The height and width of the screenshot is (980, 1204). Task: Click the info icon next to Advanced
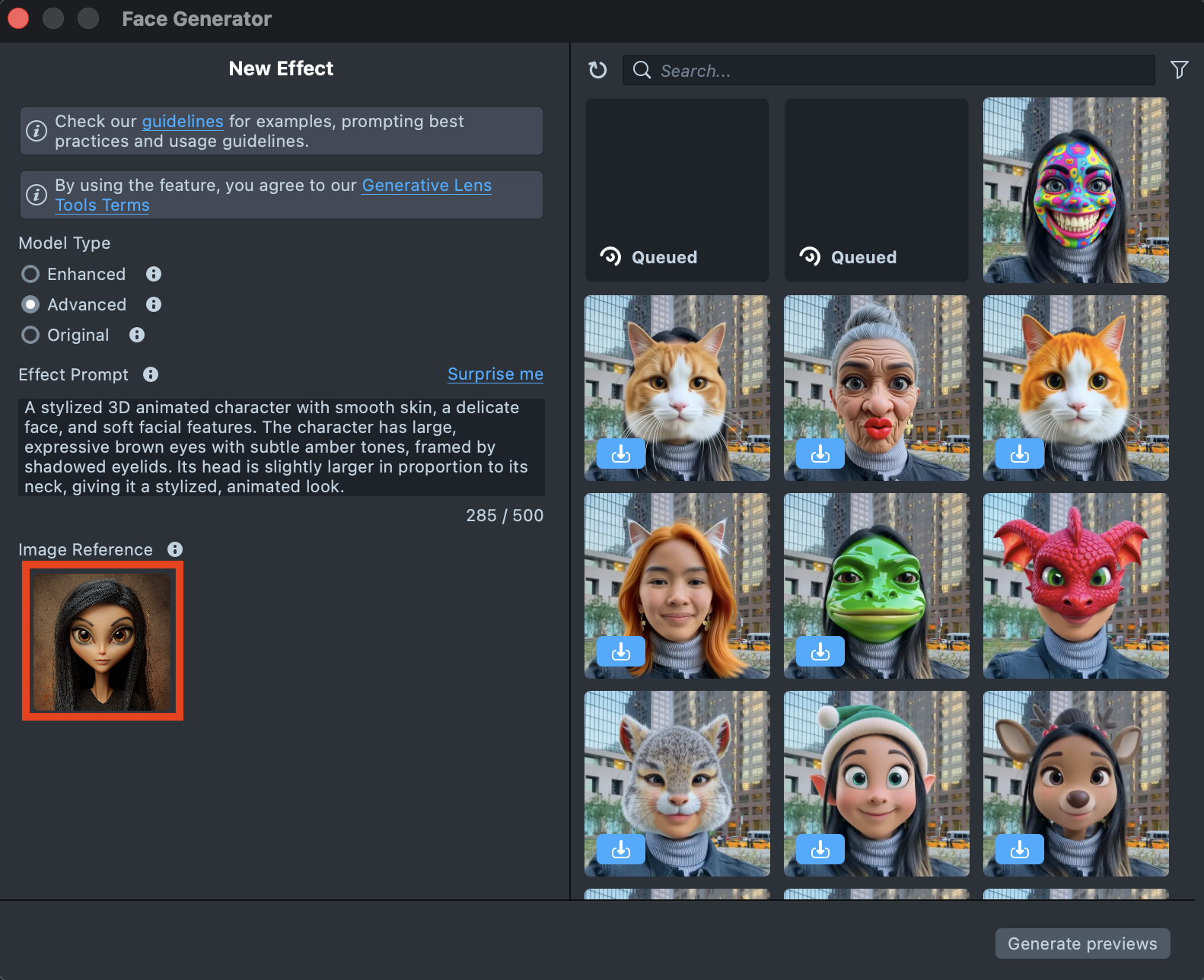pos(154,304)
